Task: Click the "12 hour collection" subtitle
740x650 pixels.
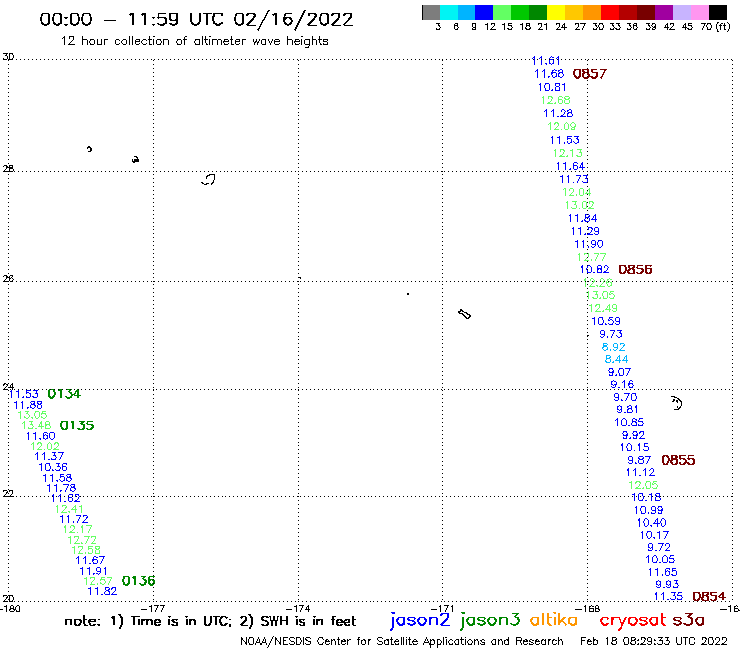Action: pyautogui.click(x=194, y=41)
